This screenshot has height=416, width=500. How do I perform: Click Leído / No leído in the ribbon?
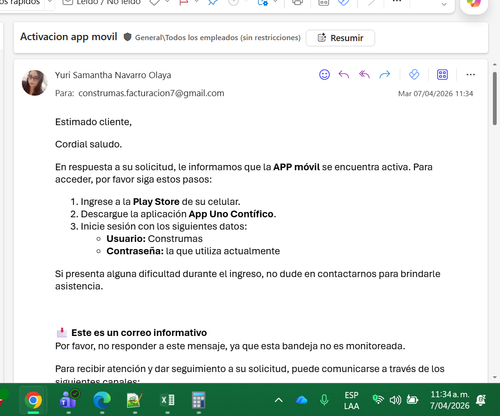point(102,3)
